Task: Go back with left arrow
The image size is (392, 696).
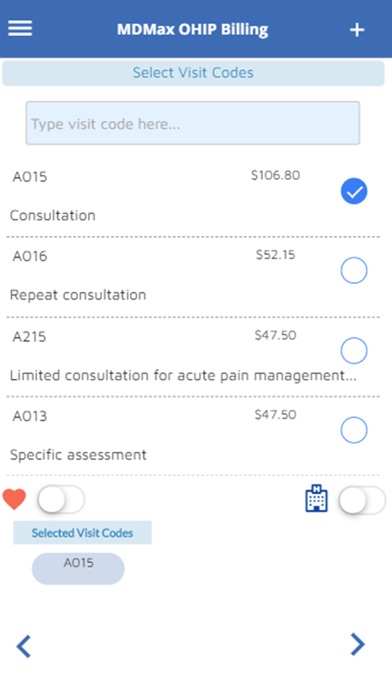Action: click(24, 646)
